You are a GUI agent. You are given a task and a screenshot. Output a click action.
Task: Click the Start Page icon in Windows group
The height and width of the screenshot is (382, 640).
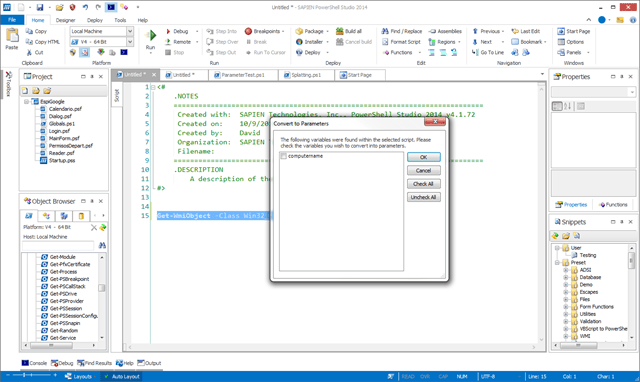click(x=561, y=31)
